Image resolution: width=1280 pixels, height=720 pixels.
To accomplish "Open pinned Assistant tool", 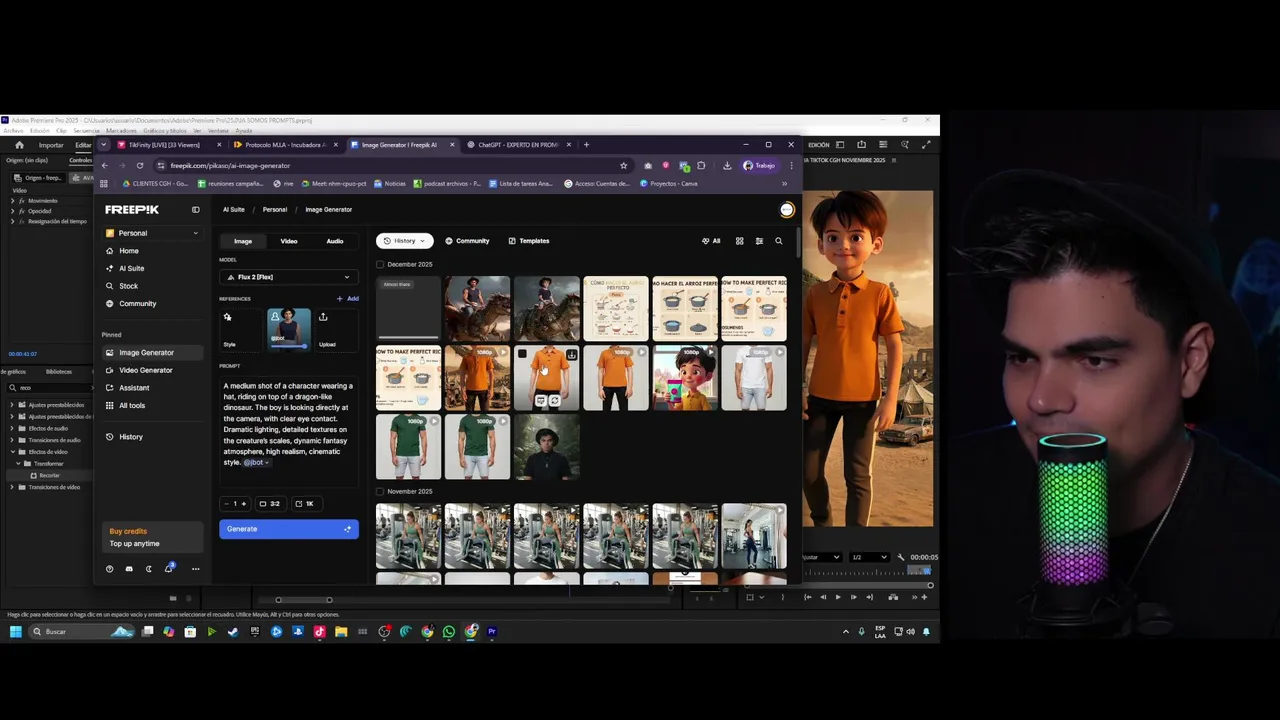I will coord(134,388).
